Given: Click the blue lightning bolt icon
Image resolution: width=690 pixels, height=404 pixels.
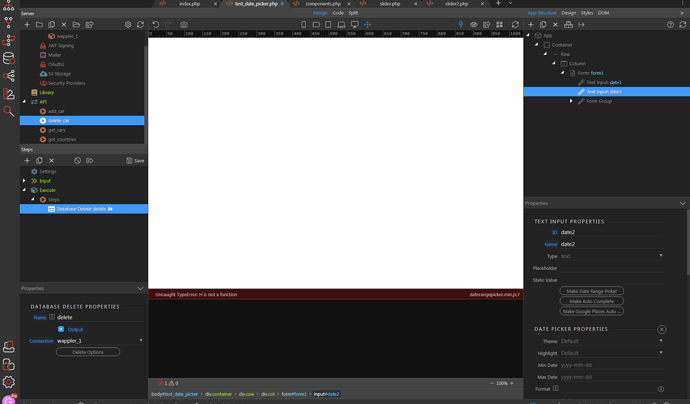Looking at the screenshot, I should tap(461, 25).
